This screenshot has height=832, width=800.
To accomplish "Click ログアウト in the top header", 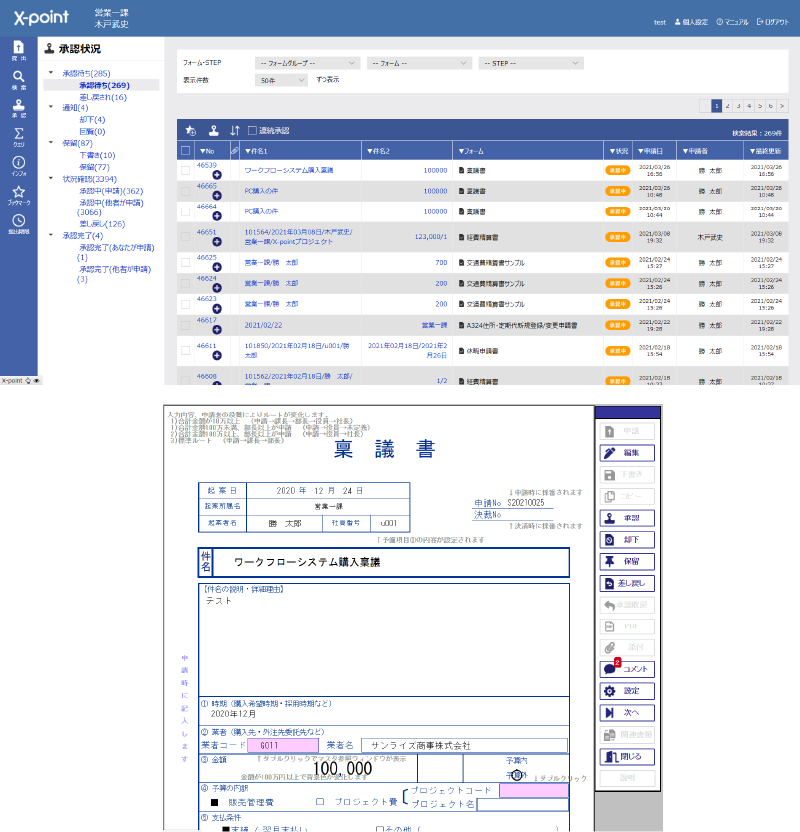I will (x=772, y=22).
